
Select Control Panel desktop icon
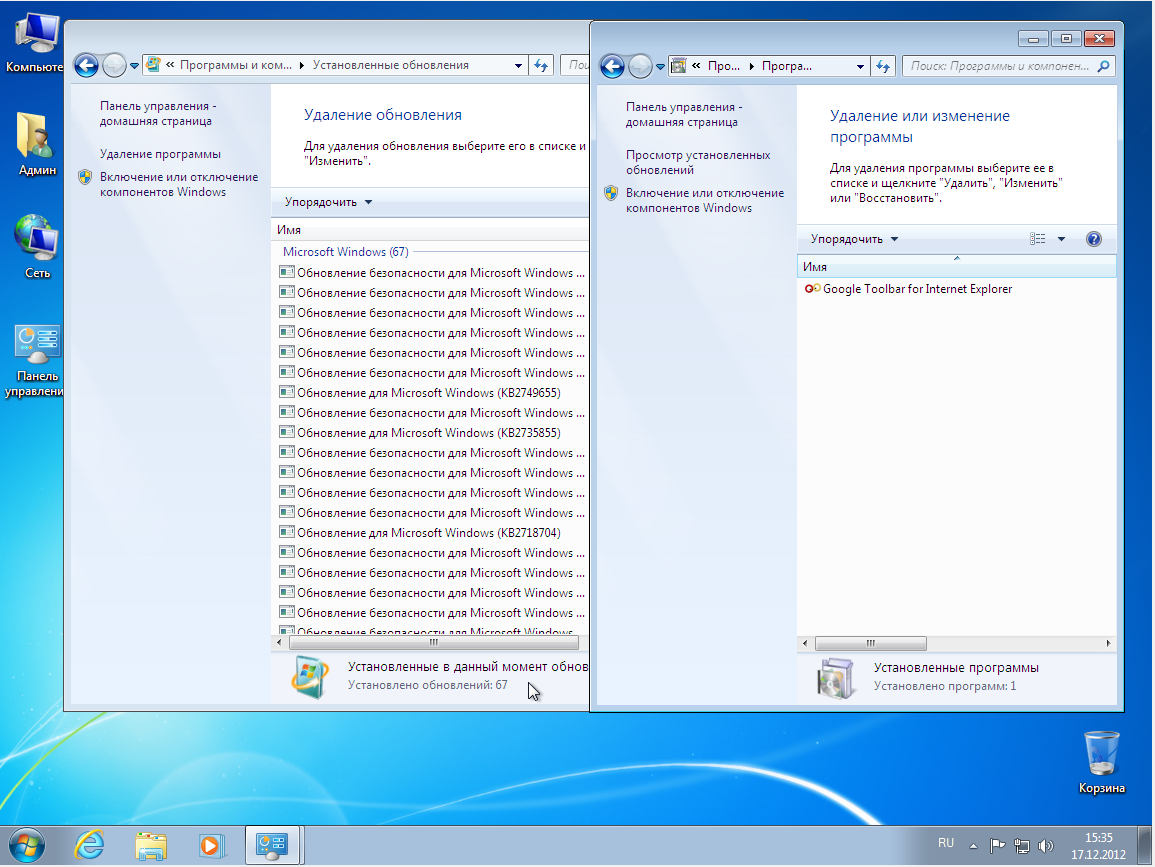tap(37, 361)
